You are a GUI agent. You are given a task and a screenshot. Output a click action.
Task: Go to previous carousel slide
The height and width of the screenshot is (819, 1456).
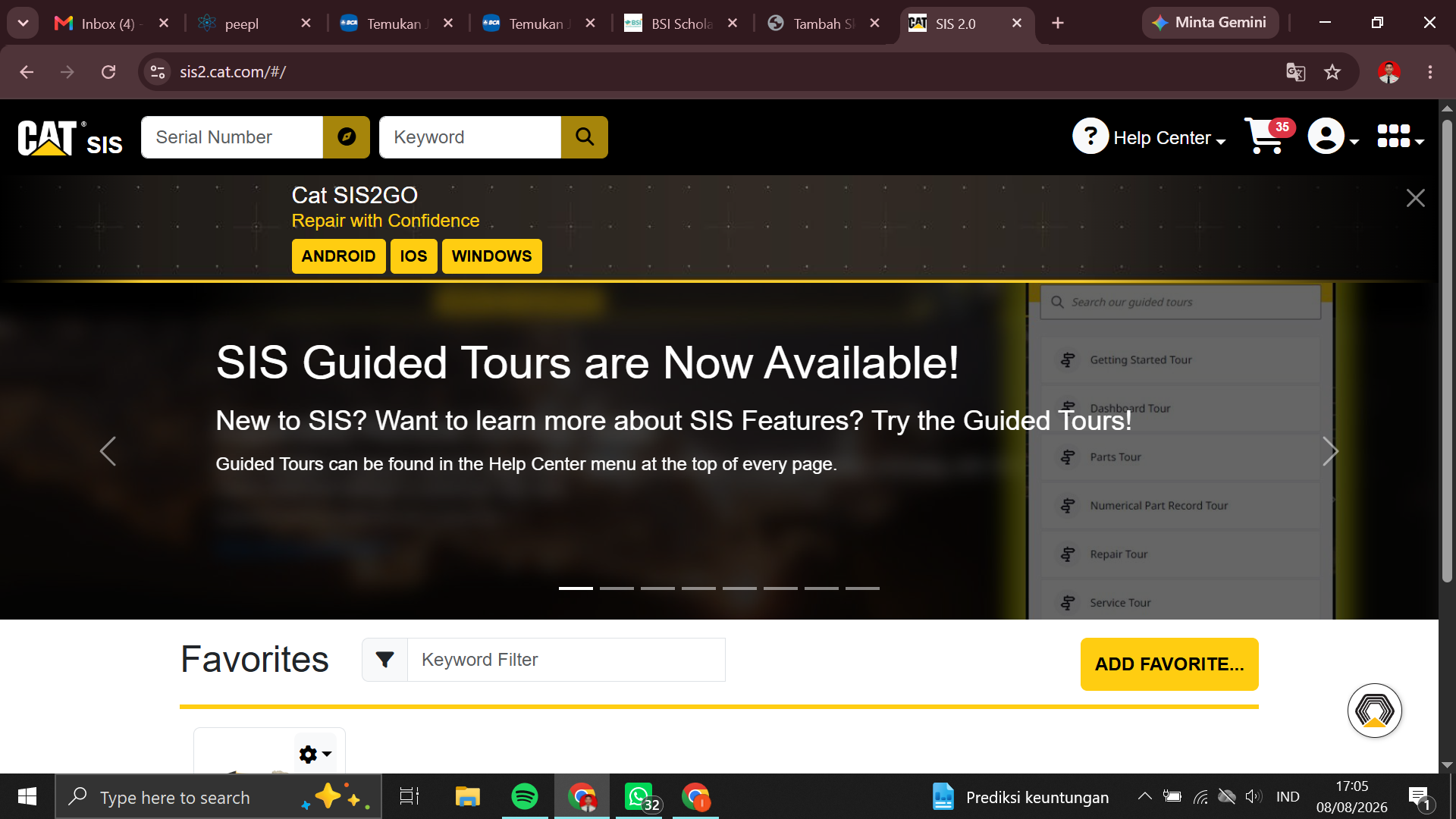pyautogui.click(x=108, y=451)
